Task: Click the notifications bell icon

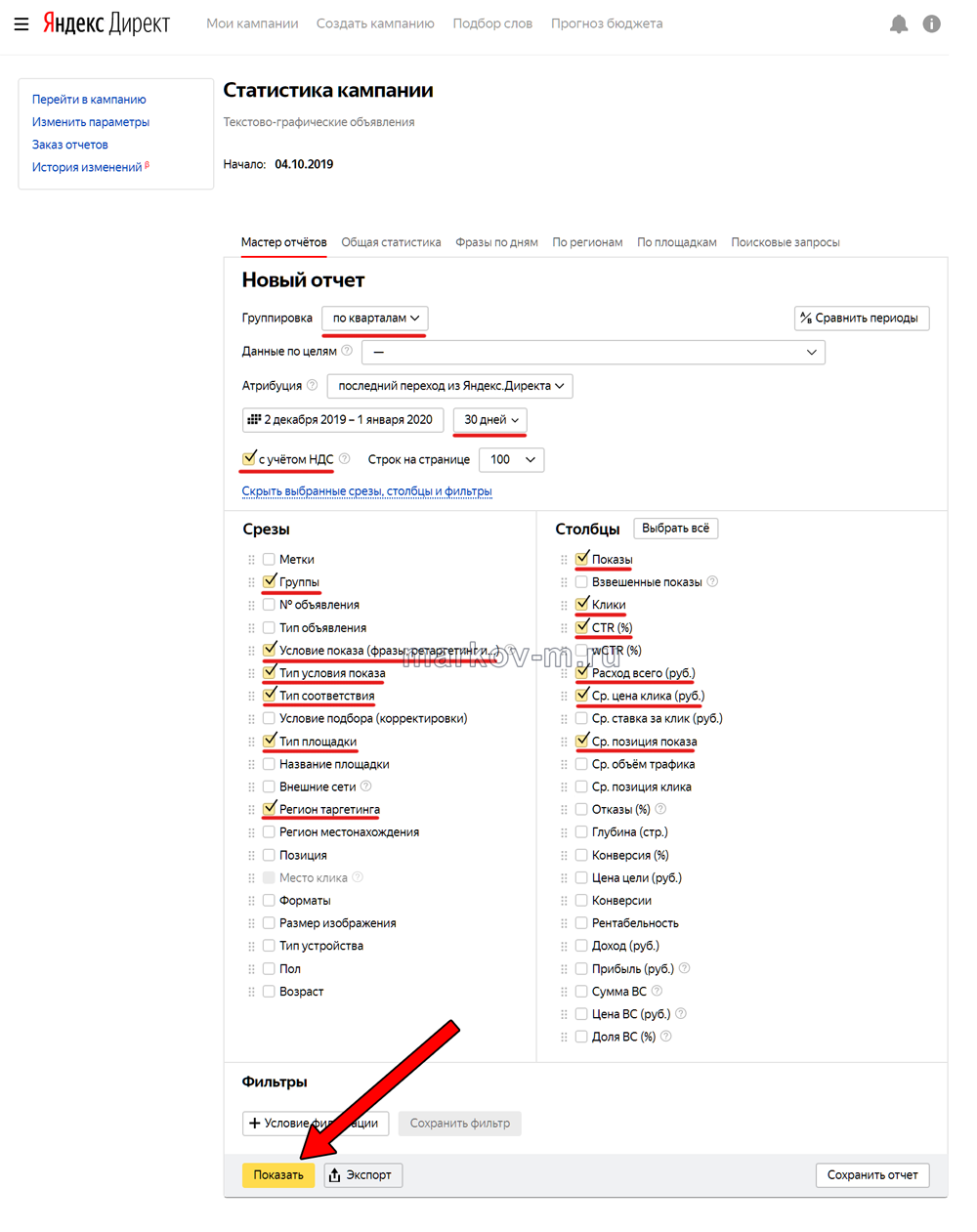Action: pos(898,24)
